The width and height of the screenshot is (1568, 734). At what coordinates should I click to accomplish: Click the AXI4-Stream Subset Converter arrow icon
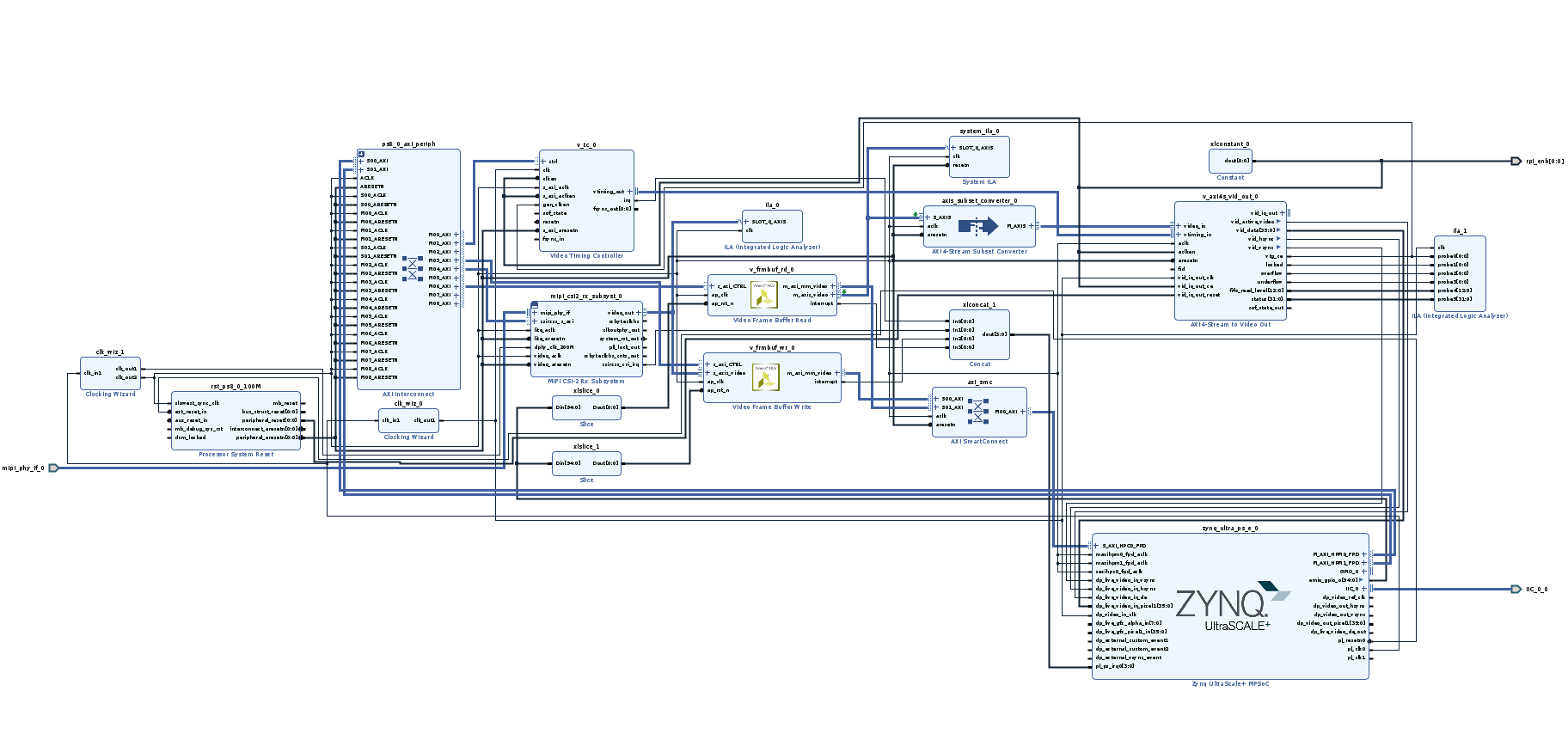tap(977, 226)
